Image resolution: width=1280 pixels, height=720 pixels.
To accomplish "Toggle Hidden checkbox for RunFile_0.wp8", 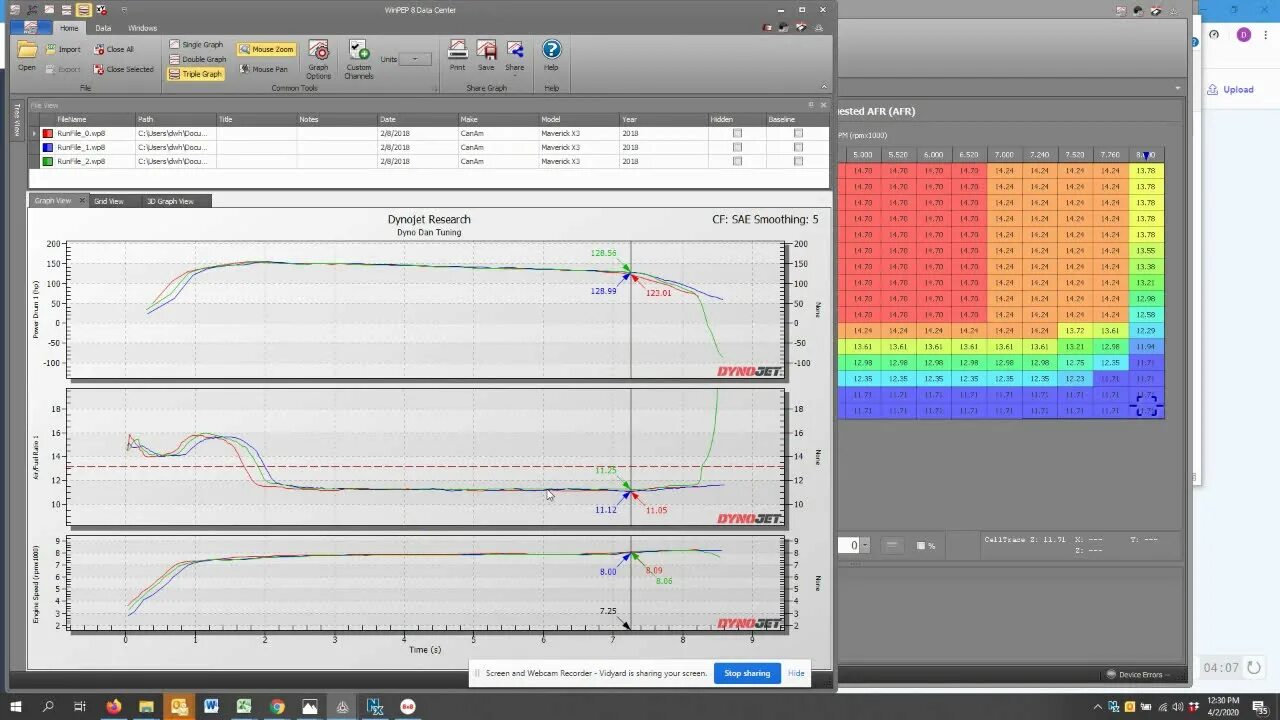I will (x=737, y=133).
